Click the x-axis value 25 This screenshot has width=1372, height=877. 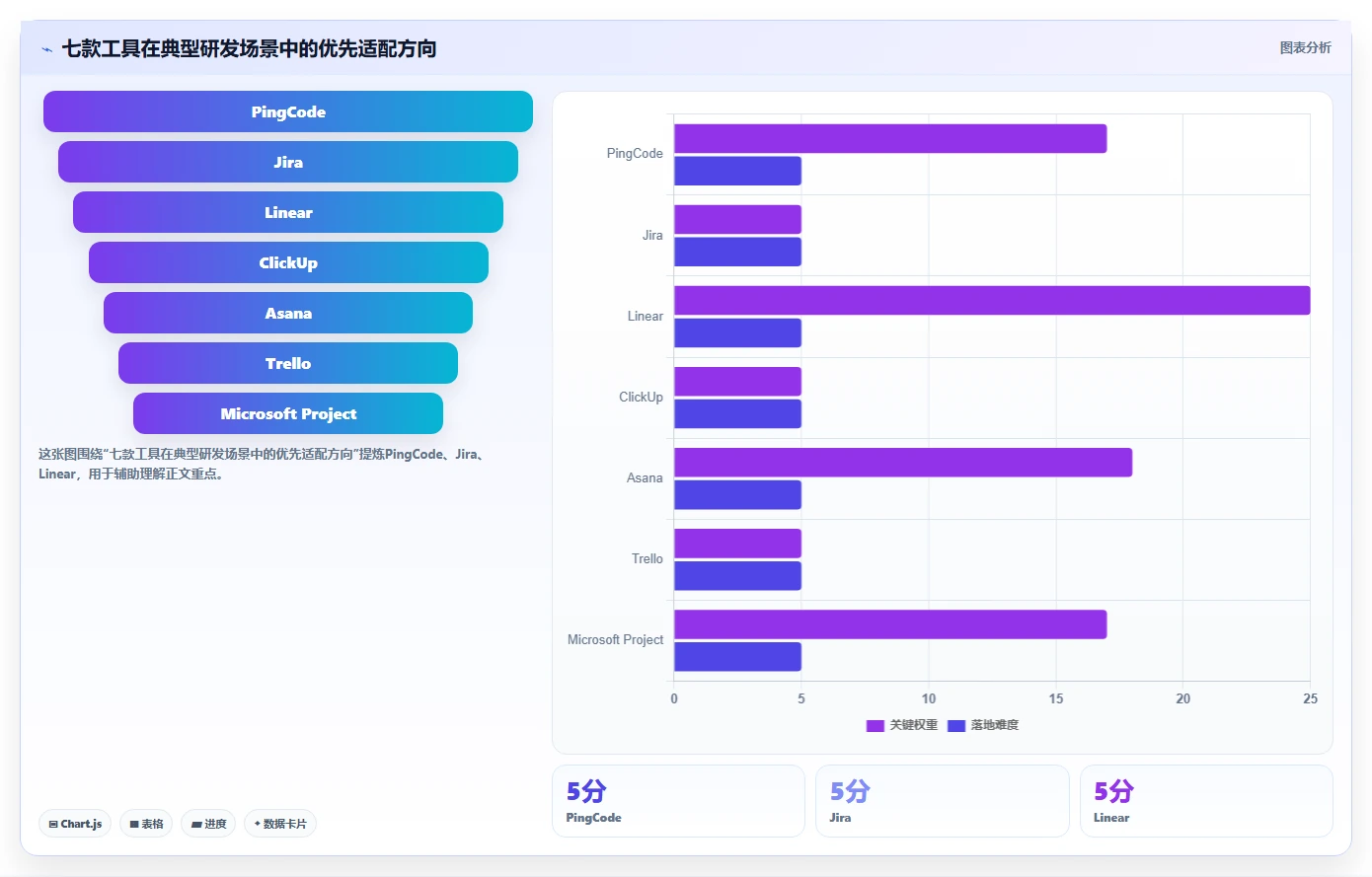pos(1310,698)
